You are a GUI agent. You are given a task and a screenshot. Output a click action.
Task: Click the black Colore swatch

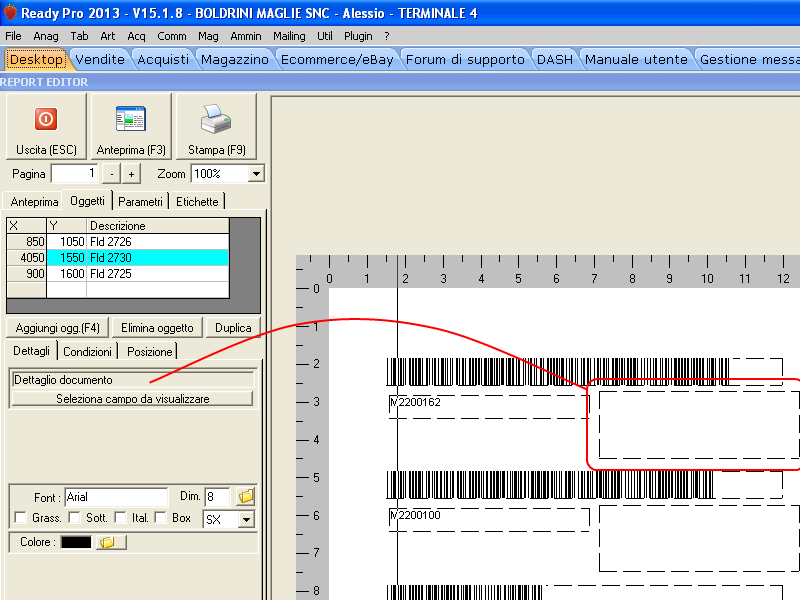point(76,542)
